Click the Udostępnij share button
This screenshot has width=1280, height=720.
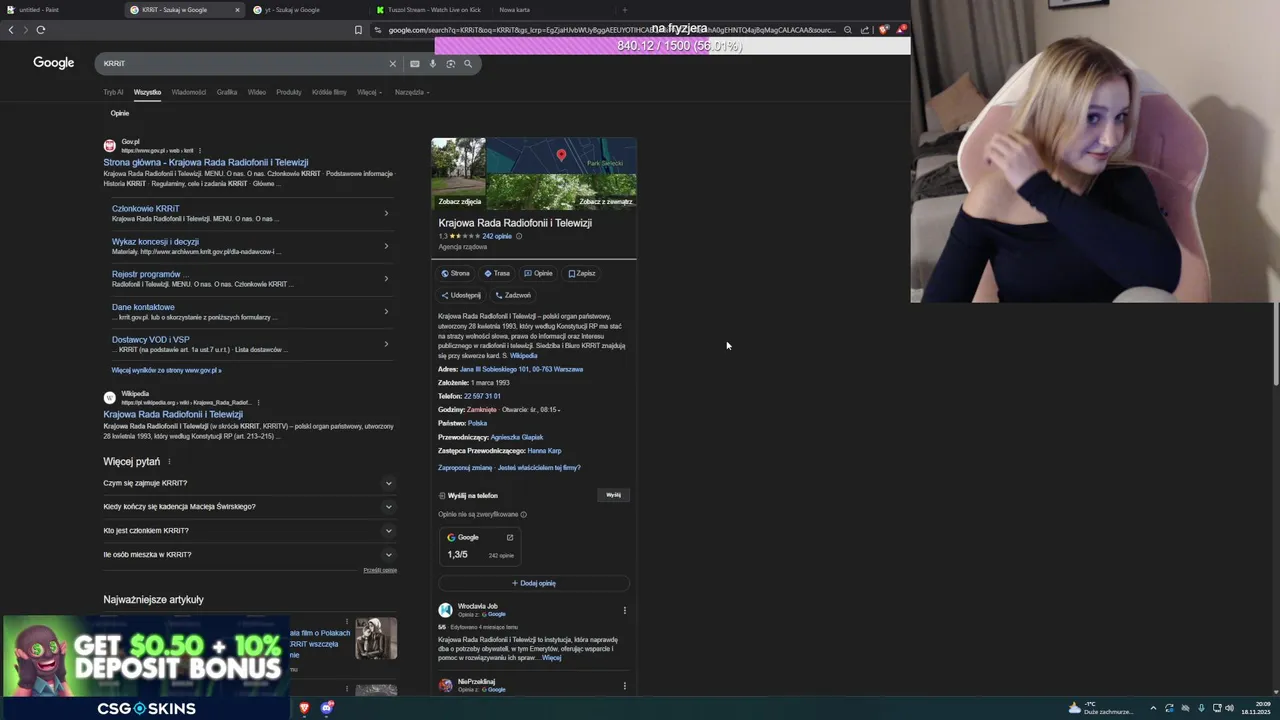pyautogui.click(x=461, y=295)
